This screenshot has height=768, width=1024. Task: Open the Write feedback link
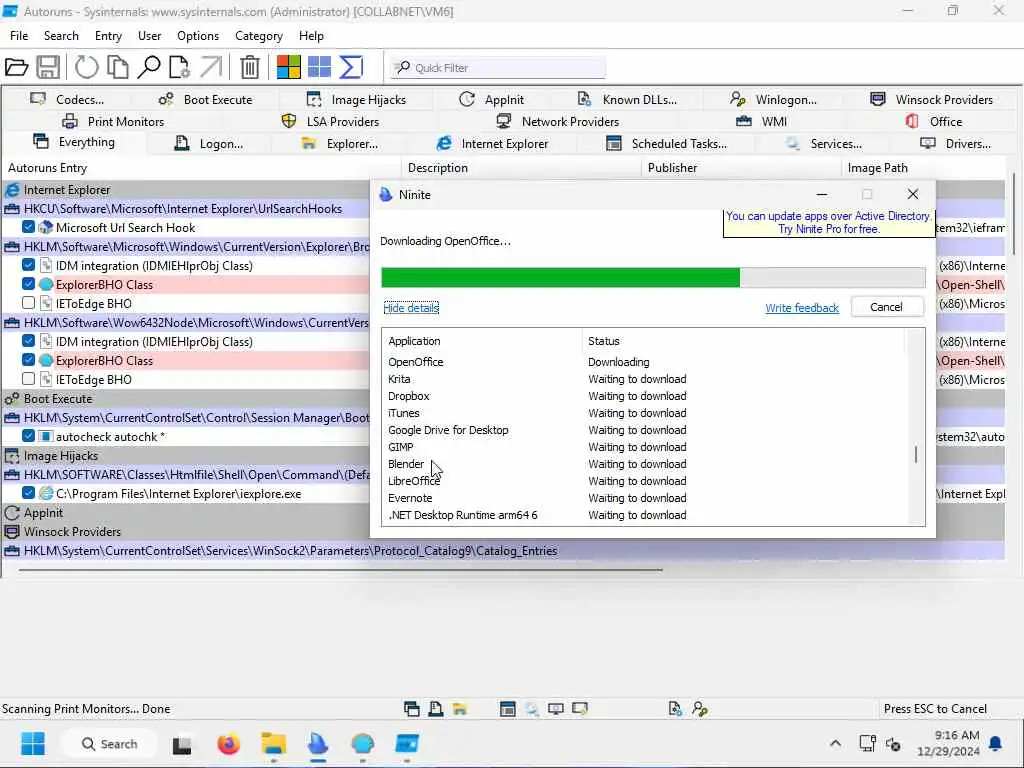pyautogui.click(x=801, y=308)
